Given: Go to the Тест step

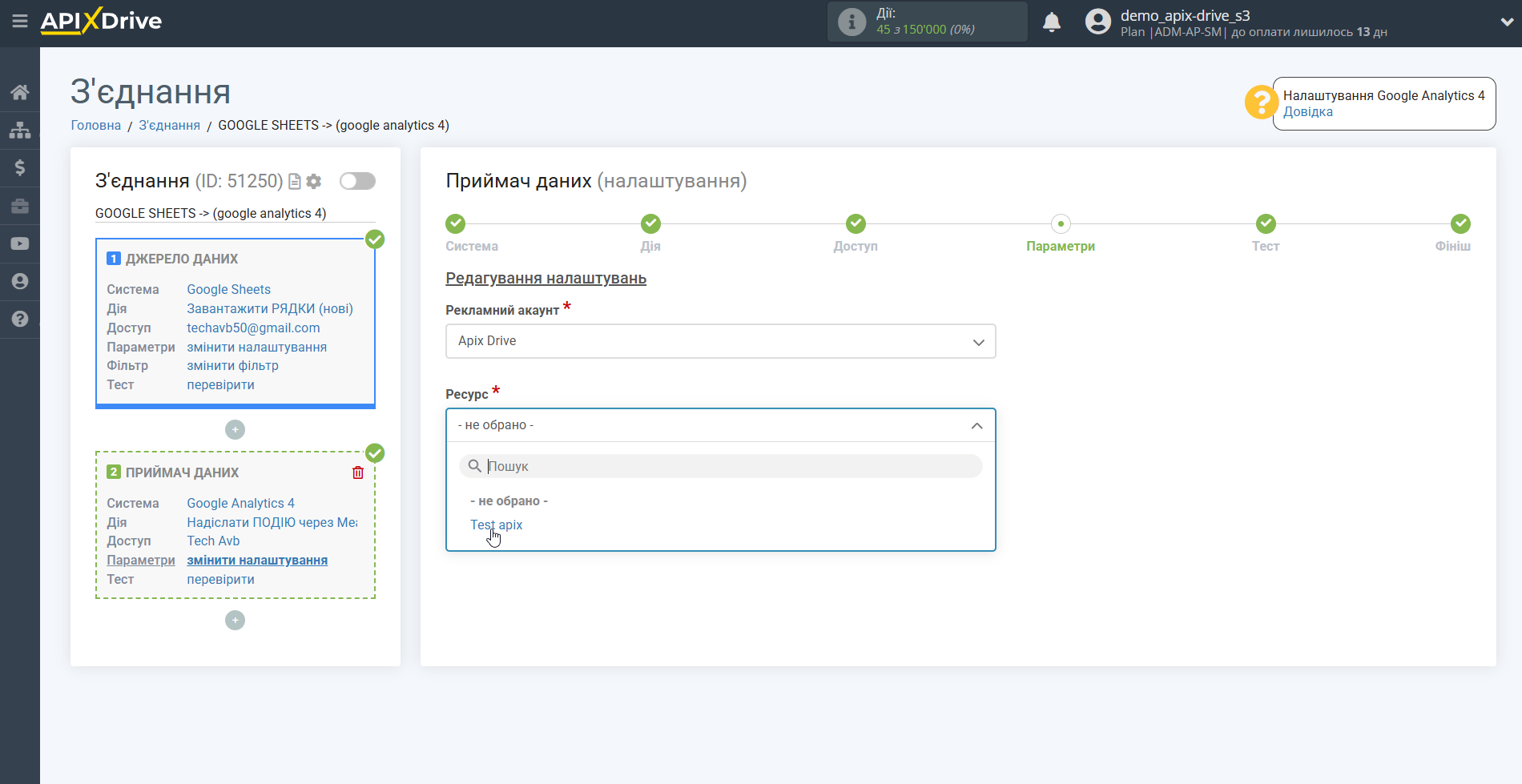Looking at the screenshot, I should pos(1266,223).
